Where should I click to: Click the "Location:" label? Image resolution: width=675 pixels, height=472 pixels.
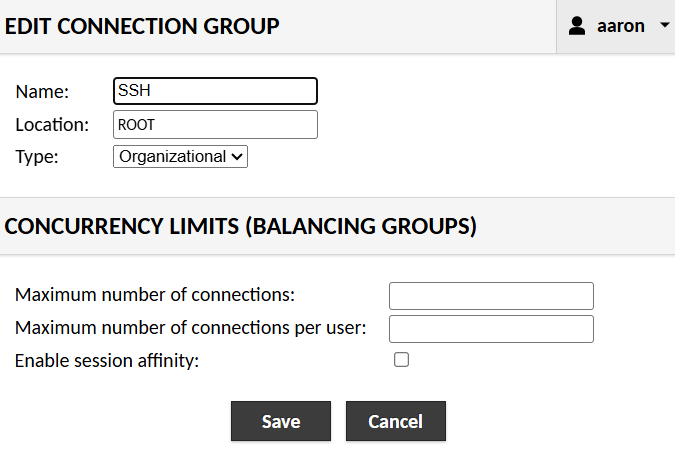tap(52, 125)
